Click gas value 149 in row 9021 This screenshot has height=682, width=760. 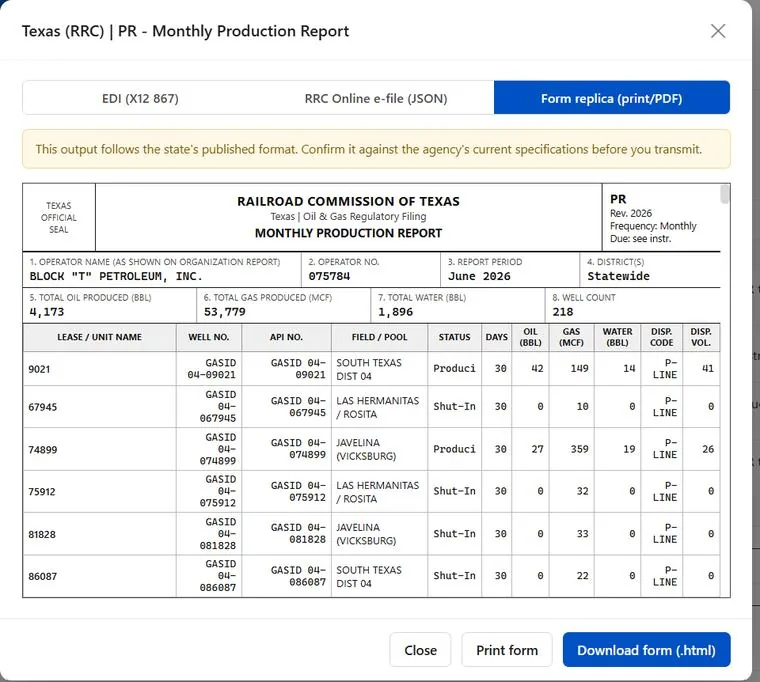click(x=580, y=369)
